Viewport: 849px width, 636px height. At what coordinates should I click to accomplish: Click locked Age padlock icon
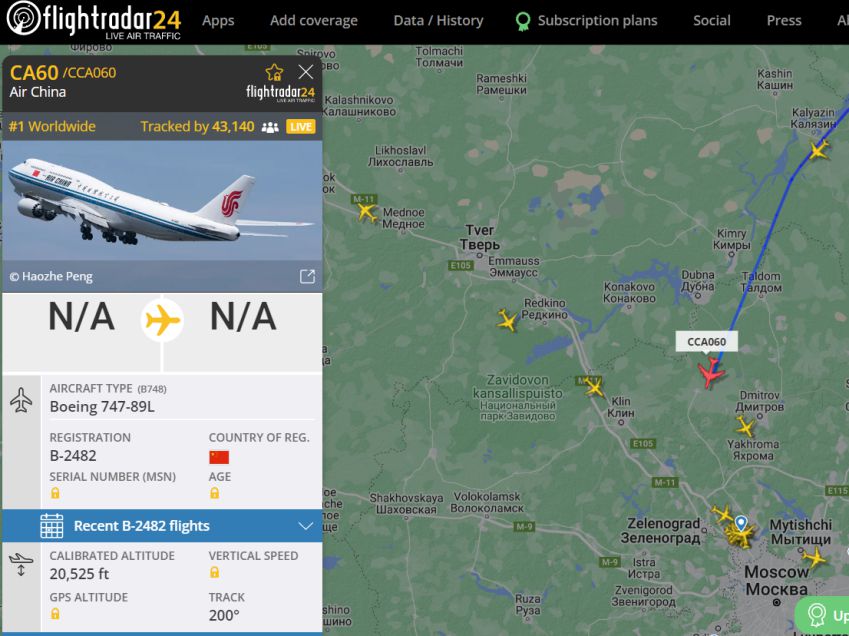(214, 493)
